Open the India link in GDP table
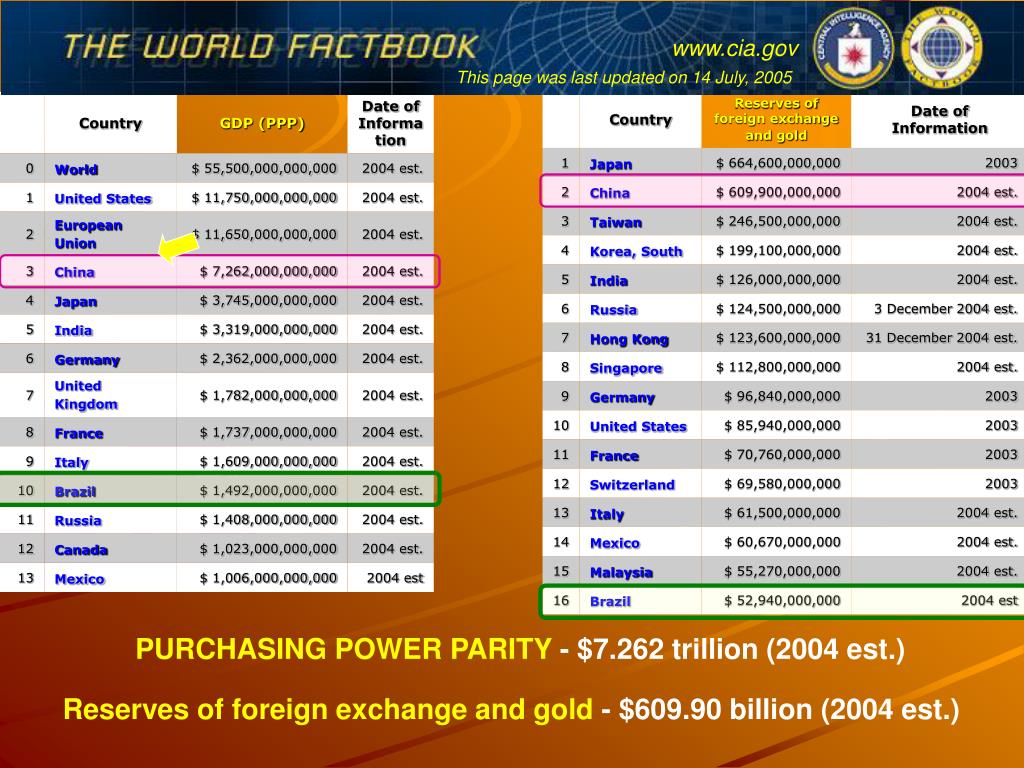 pyautogui.click(x=73, y=330)
